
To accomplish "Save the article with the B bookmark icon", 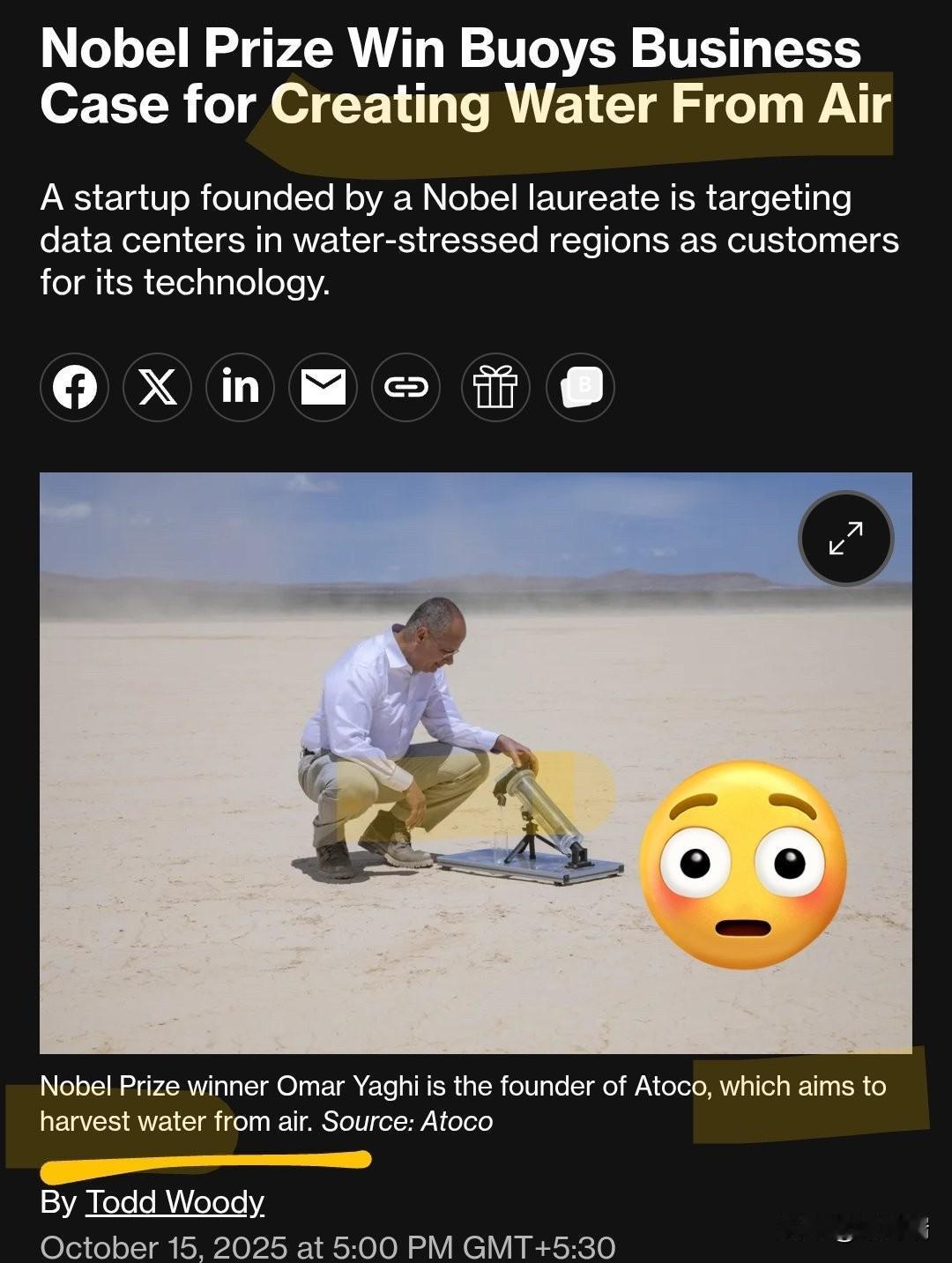I will 580,386.
